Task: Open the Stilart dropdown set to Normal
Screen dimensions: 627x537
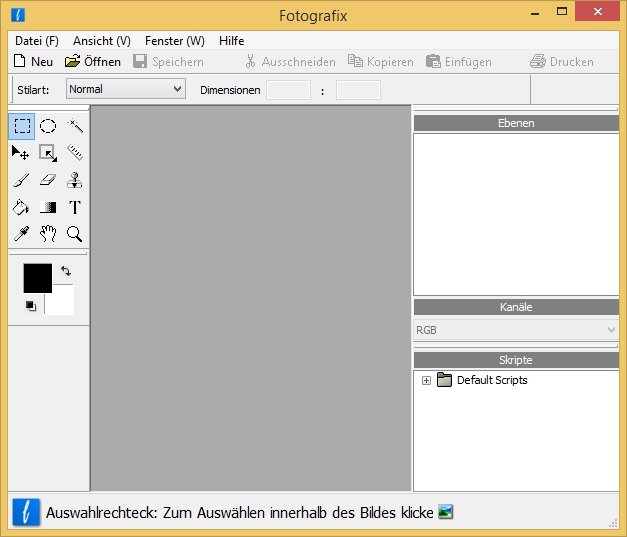Action: [x=126, y=89]
